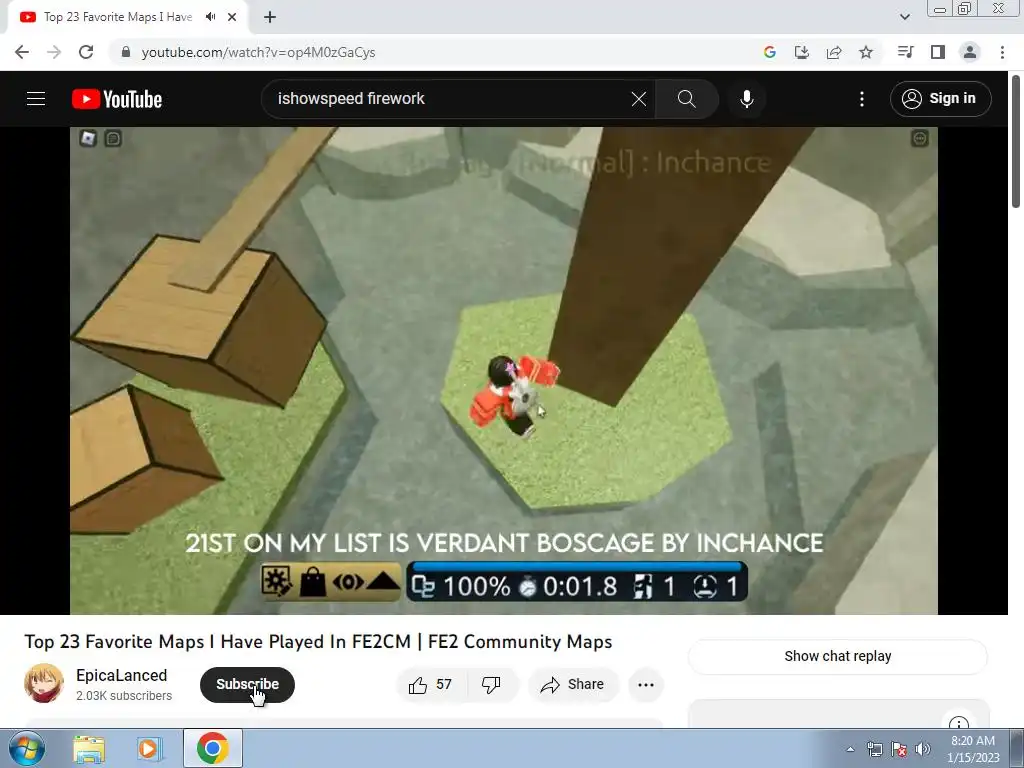Screen dimensions: 1024x768
Task: Click the page vertical scrollbar
Action: tap(1016, 142)
